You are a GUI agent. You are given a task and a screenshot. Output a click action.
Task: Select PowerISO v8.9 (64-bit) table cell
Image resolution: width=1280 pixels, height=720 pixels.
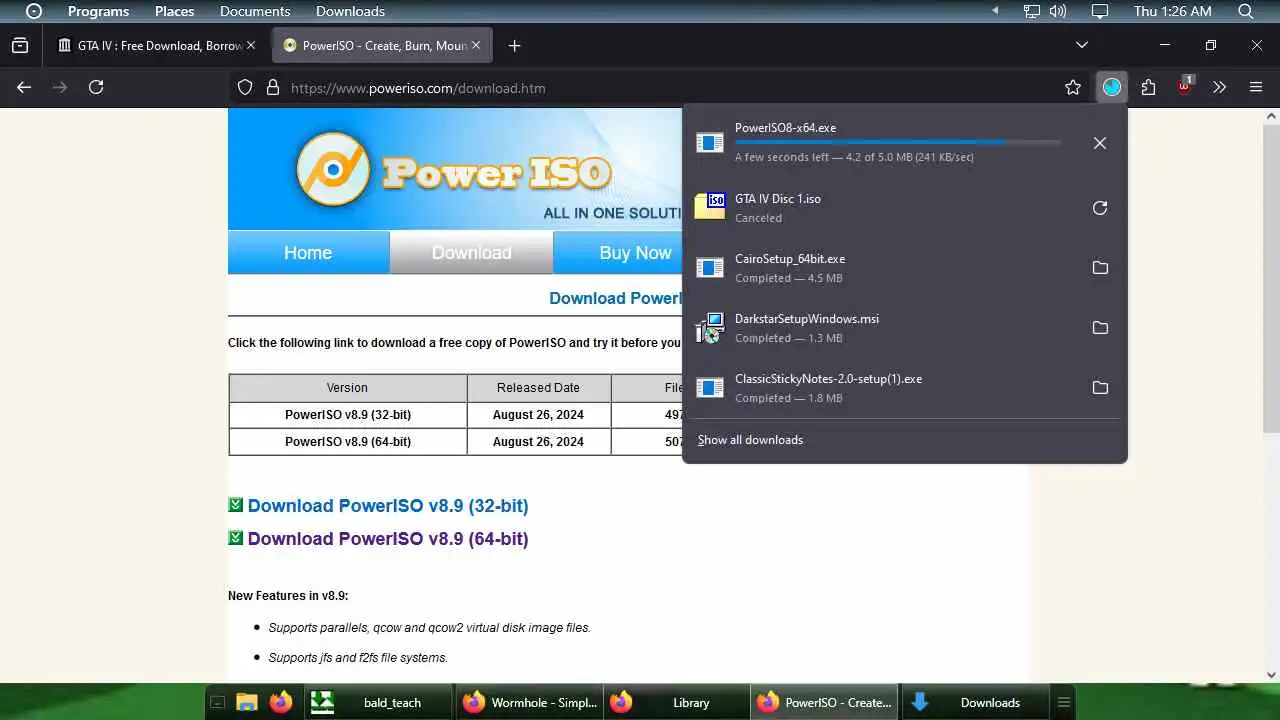(348, 442)
